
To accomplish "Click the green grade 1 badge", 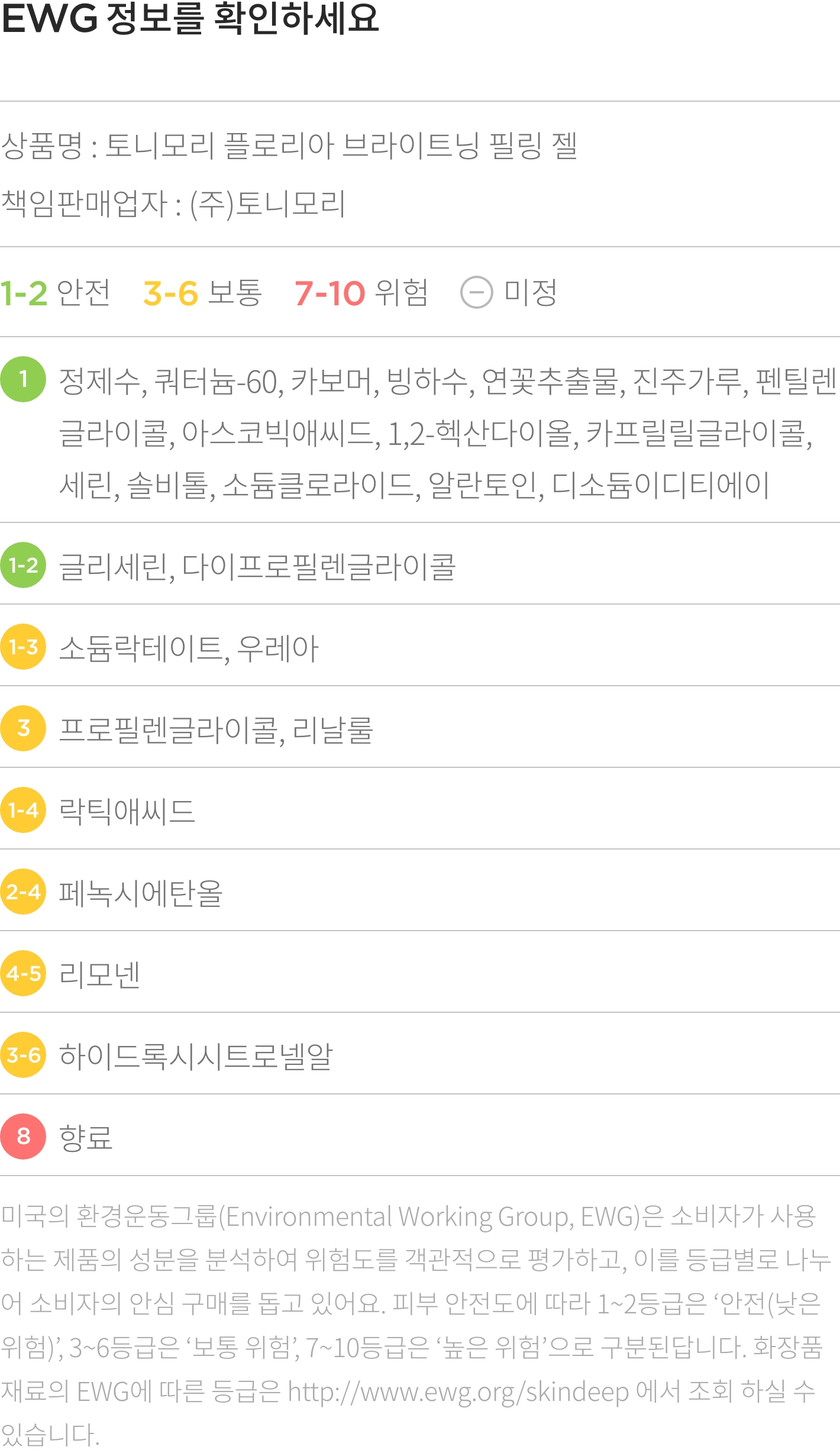I will [x=23, y=379].
